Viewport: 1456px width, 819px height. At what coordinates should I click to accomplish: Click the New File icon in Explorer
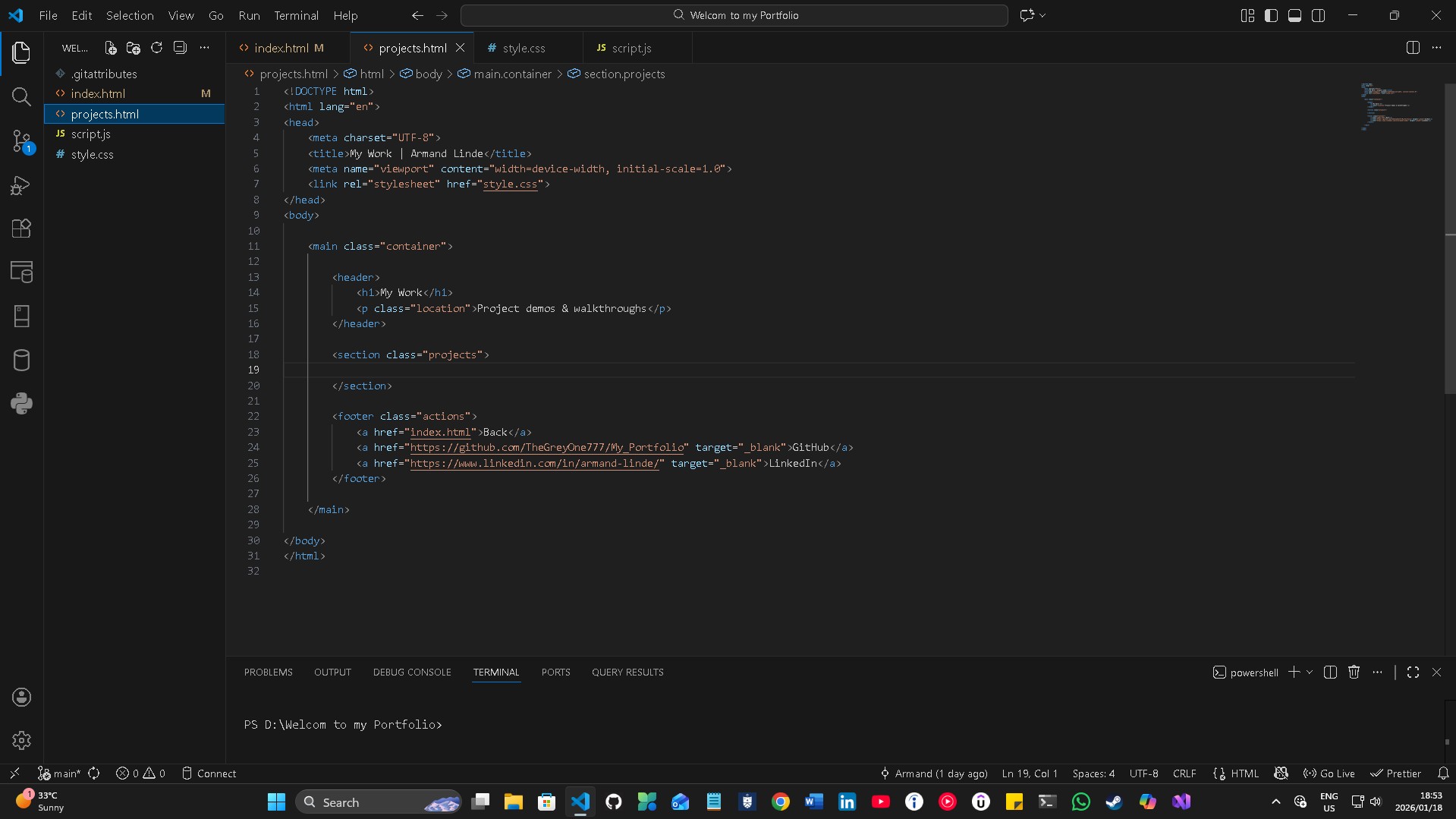tap(110, 47)
